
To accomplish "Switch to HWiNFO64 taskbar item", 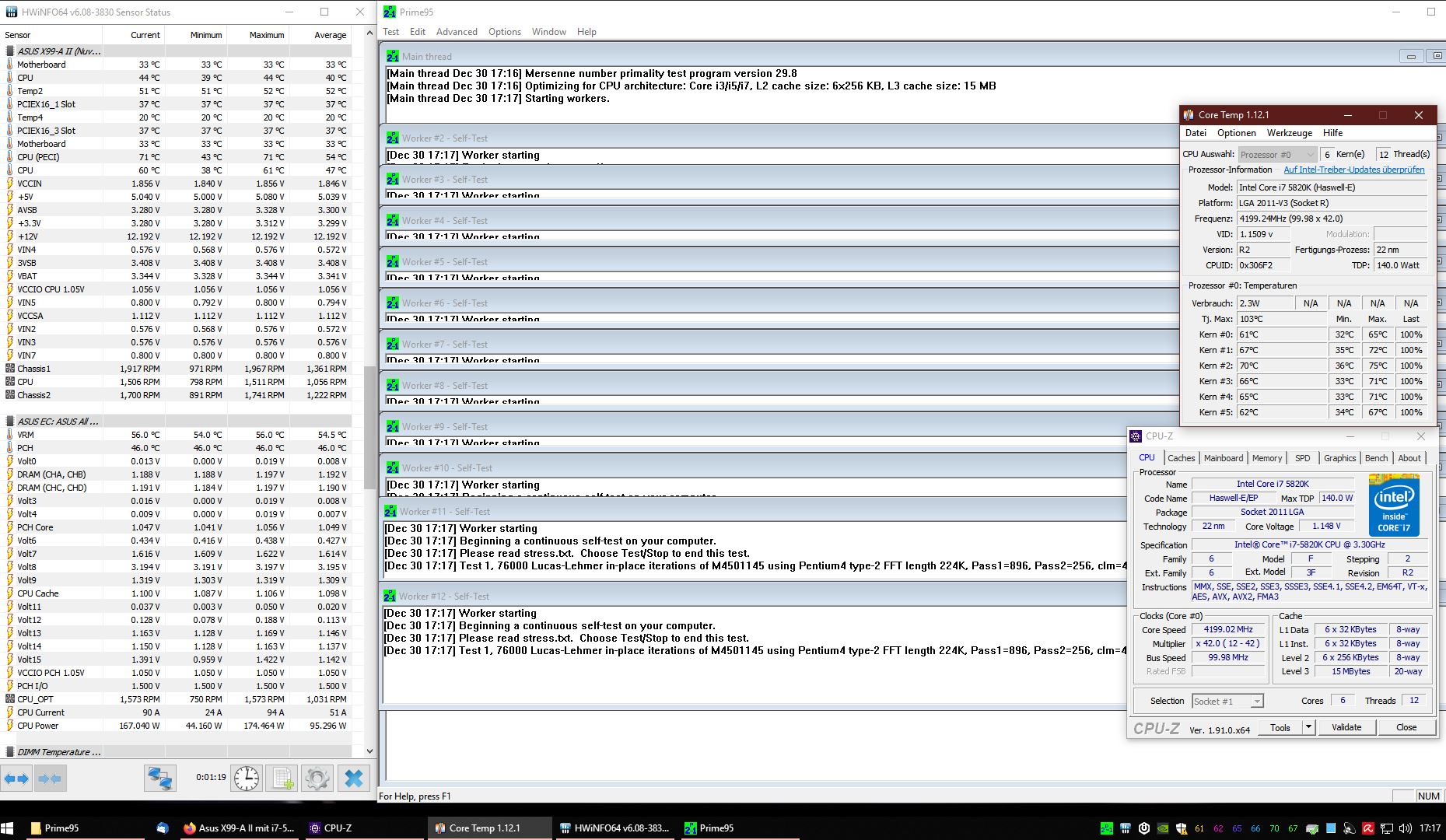I will [614, 828].
